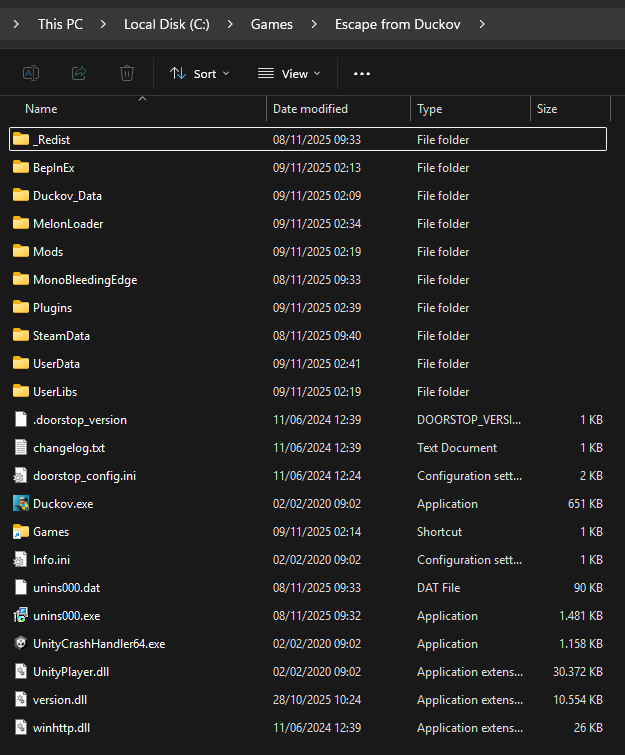Navigate to Local Disk (C:) breadcrumb
The image size is (625, 755).
[x=167, y=24]
